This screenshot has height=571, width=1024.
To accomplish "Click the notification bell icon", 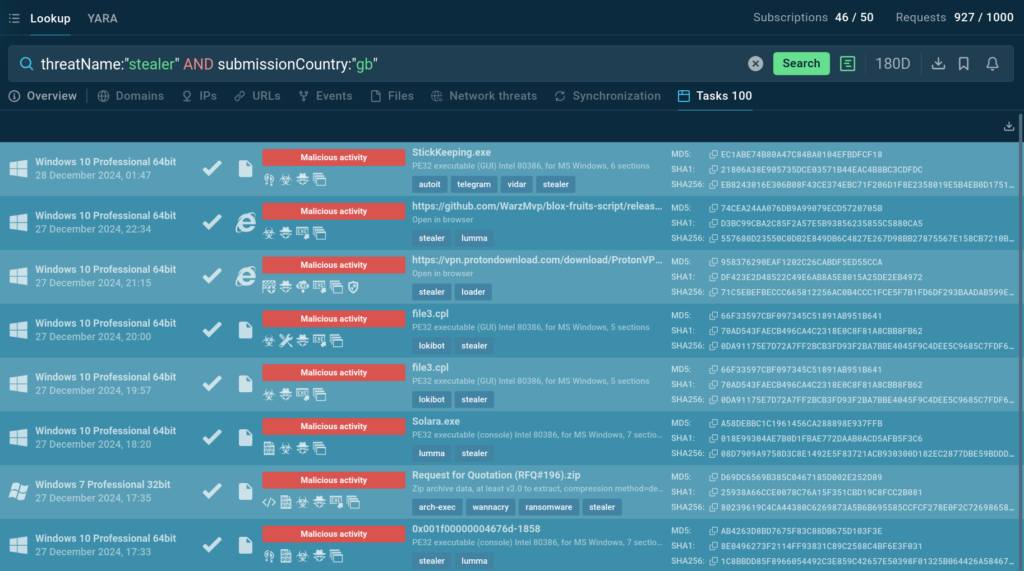I will [x=992, y=63].
